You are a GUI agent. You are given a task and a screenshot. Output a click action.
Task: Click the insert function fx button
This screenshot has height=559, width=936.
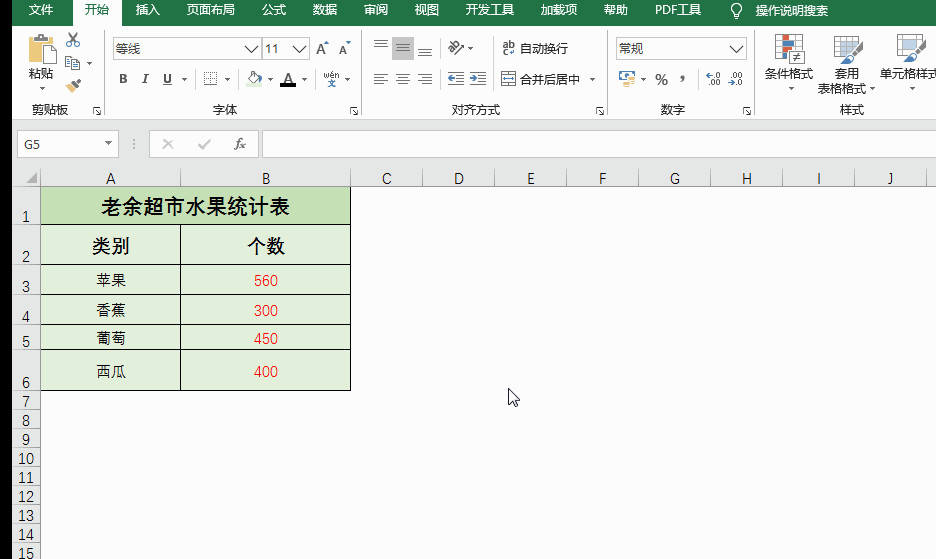tap(239, 144)
